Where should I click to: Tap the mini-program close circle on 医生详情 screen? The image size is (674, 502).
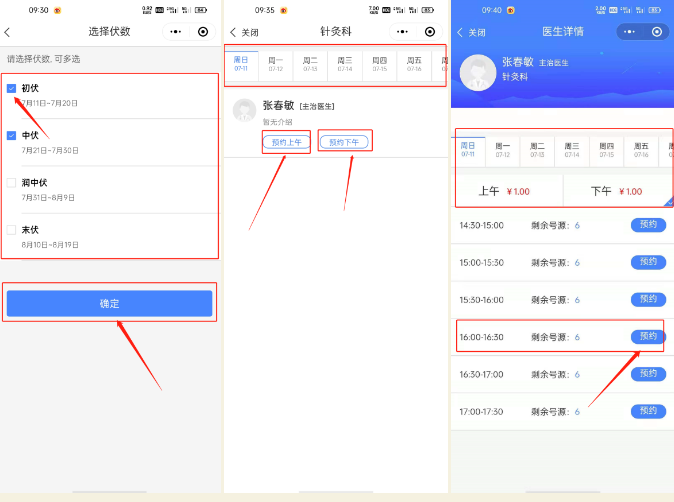(x=657, y=32)
